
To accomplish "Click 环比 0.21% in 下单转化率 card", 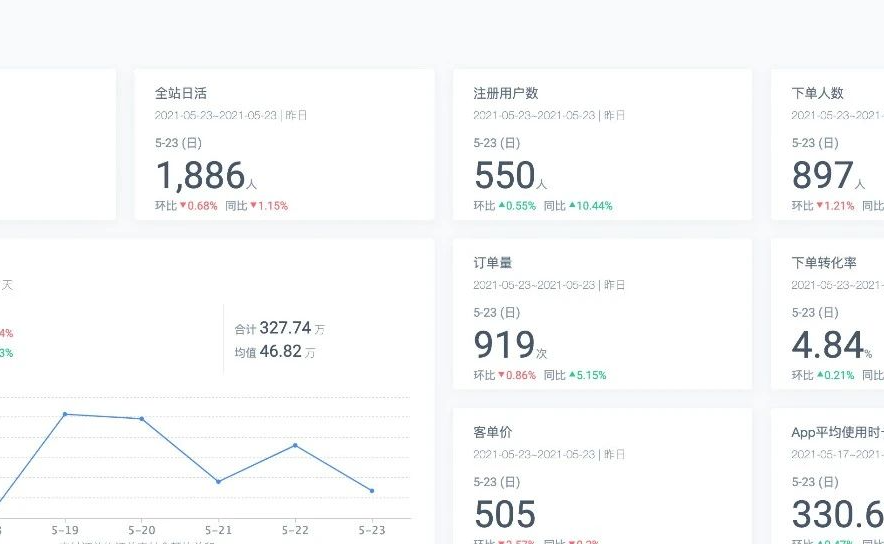I will (x=823, y=375).
